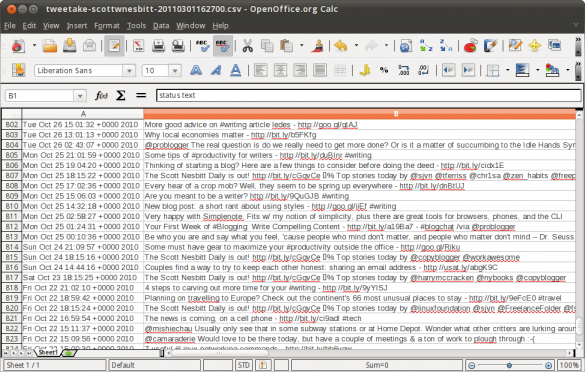Viewport: 585px width, 372px height.
Task: Toggle Underline formatting
Action: click(x=235, y=71)
